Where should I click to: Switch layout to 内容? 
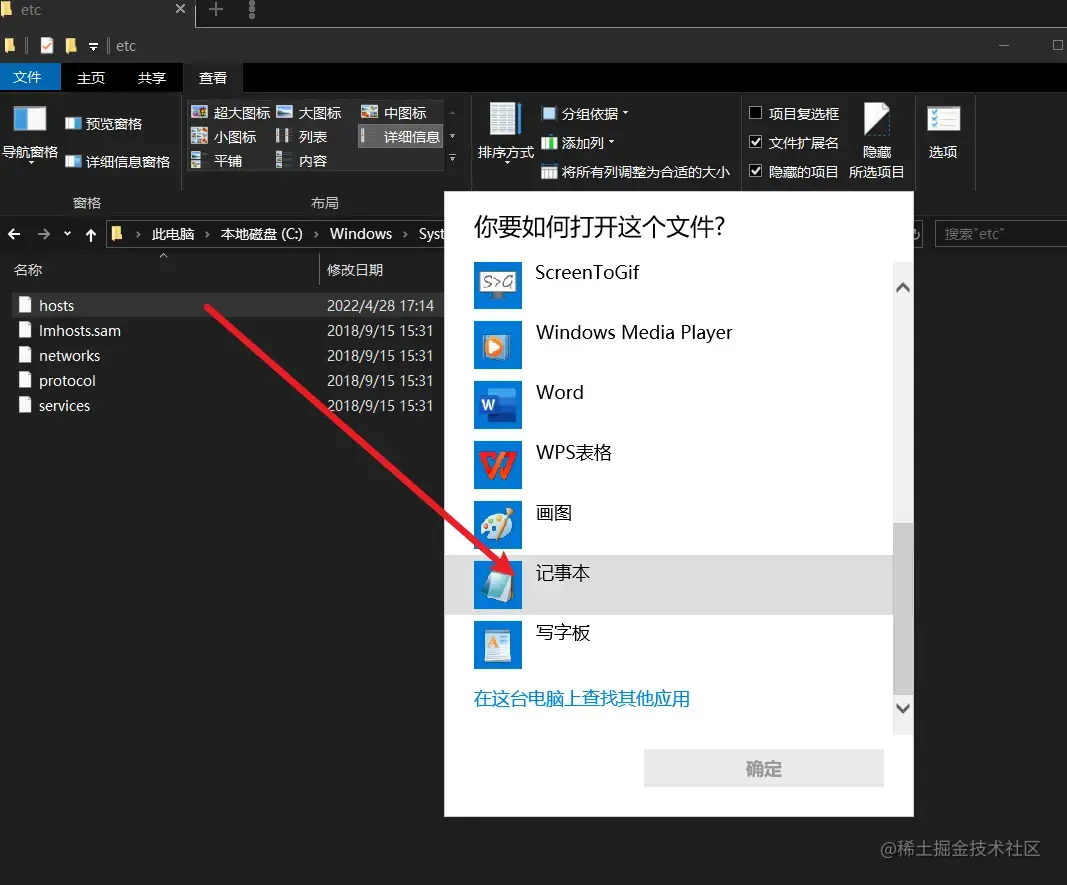pos(301,161)
